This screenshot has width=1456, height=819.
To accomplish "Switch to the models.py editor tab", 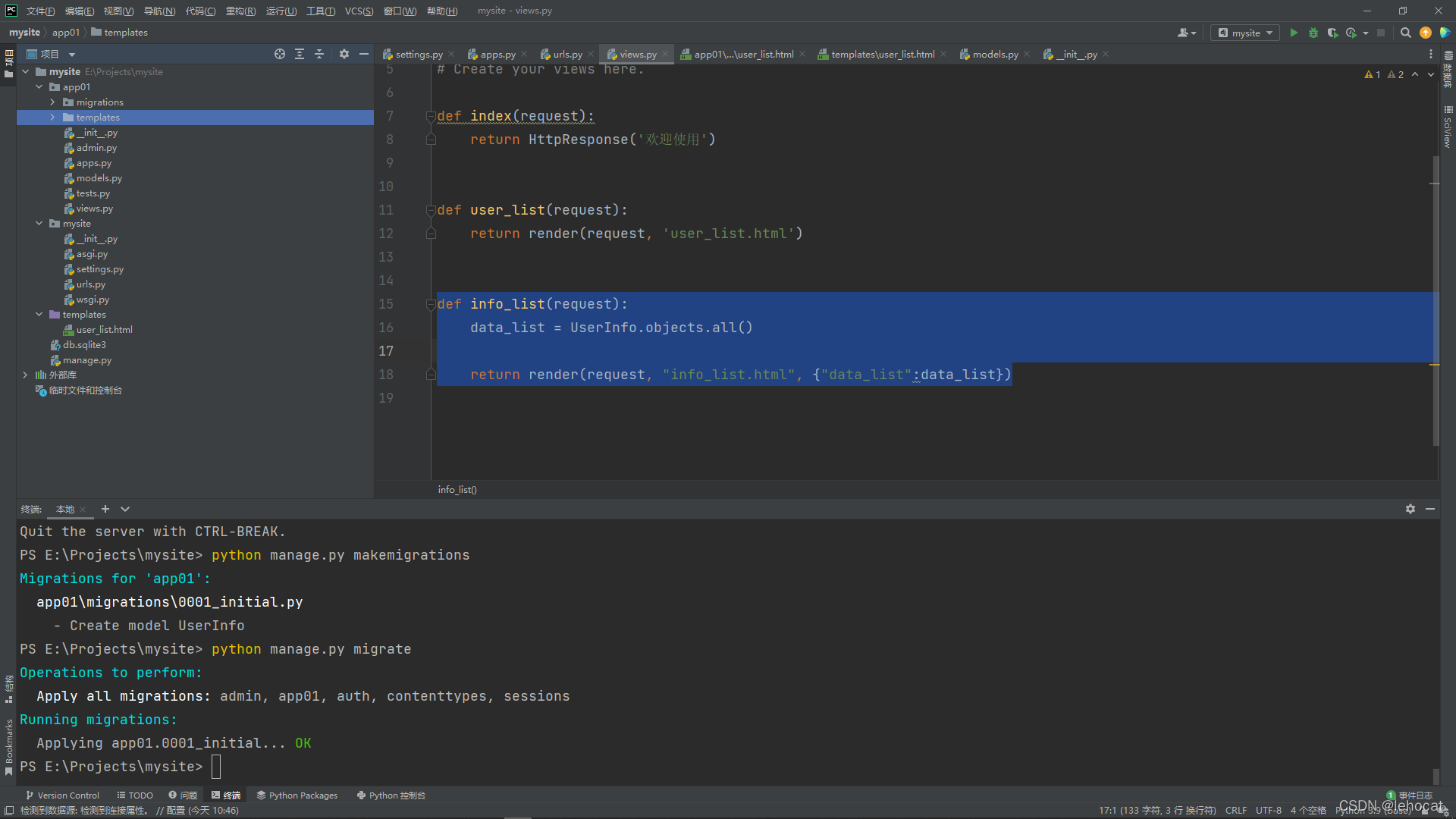I will [994, 54].
